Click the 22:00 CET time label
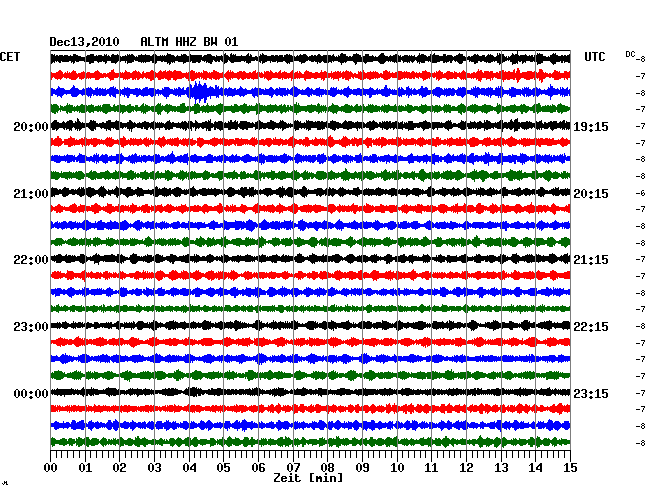This screenshot has height=494, width=650. pos(31,260)
